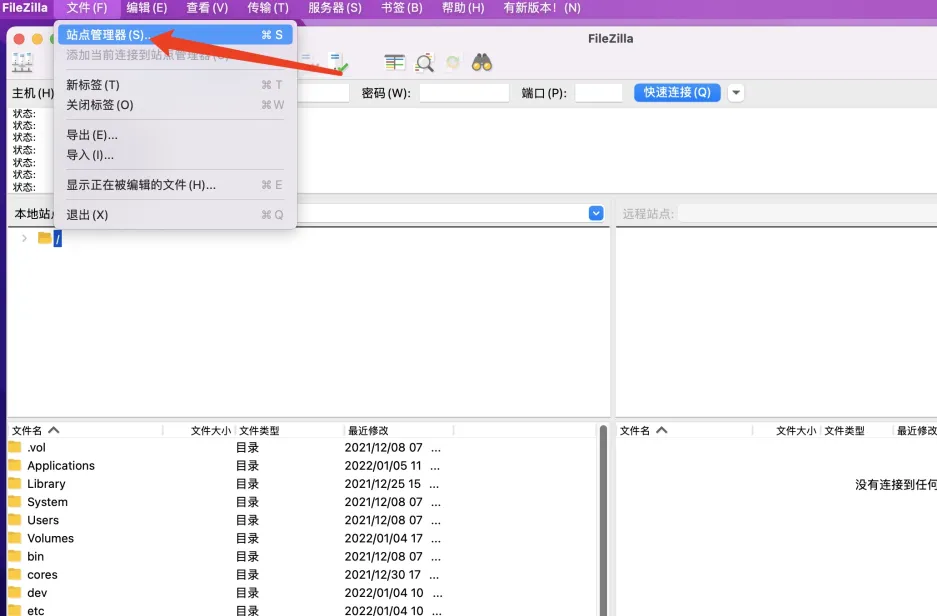Screen dimensions: 937x616
Task: Toggle directory comparison magnifier icon
Action: pos(425,63)
